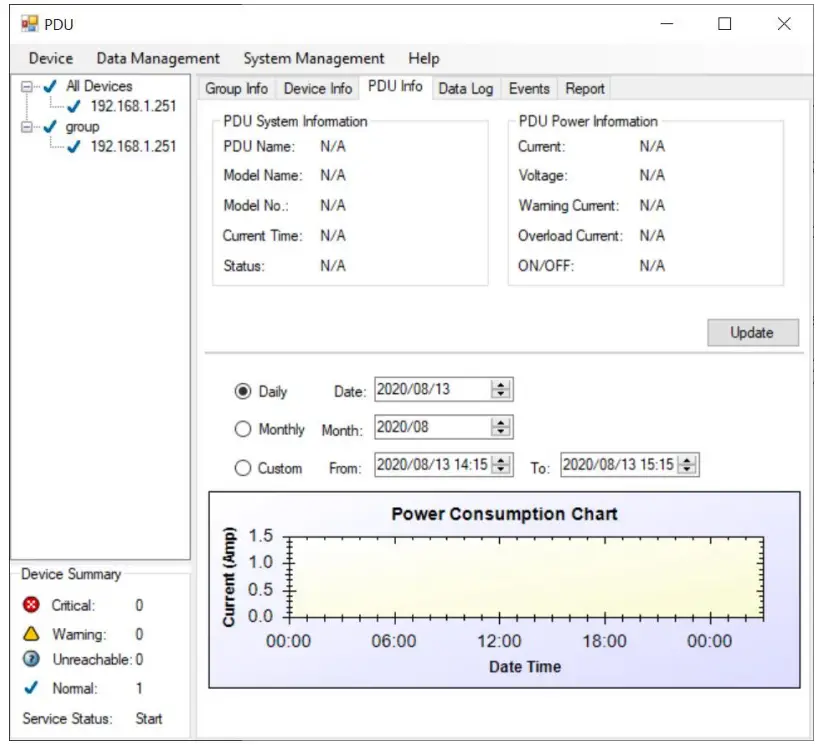The image size is (821, 745).
Task: Open the Data Management menu
Action: [x=158, y=59]
